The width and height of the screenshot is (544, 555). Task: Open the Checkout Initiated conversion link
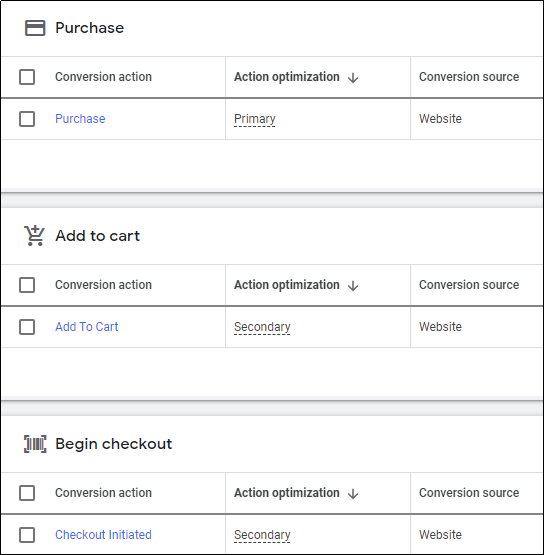click(x=103, y=535)
